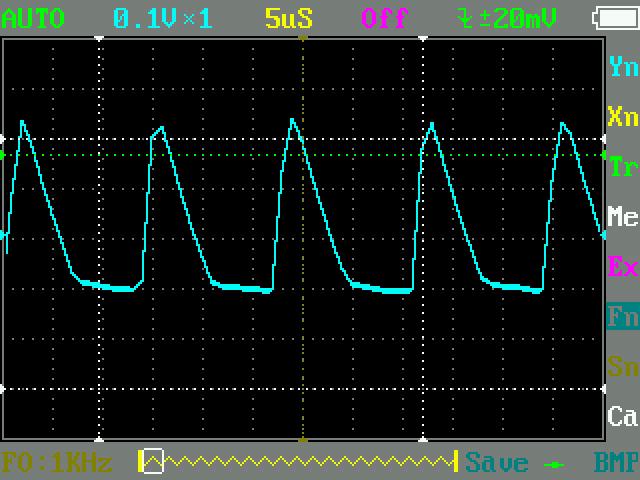
Task: Click the battery status icon
Action: (616, 18)
